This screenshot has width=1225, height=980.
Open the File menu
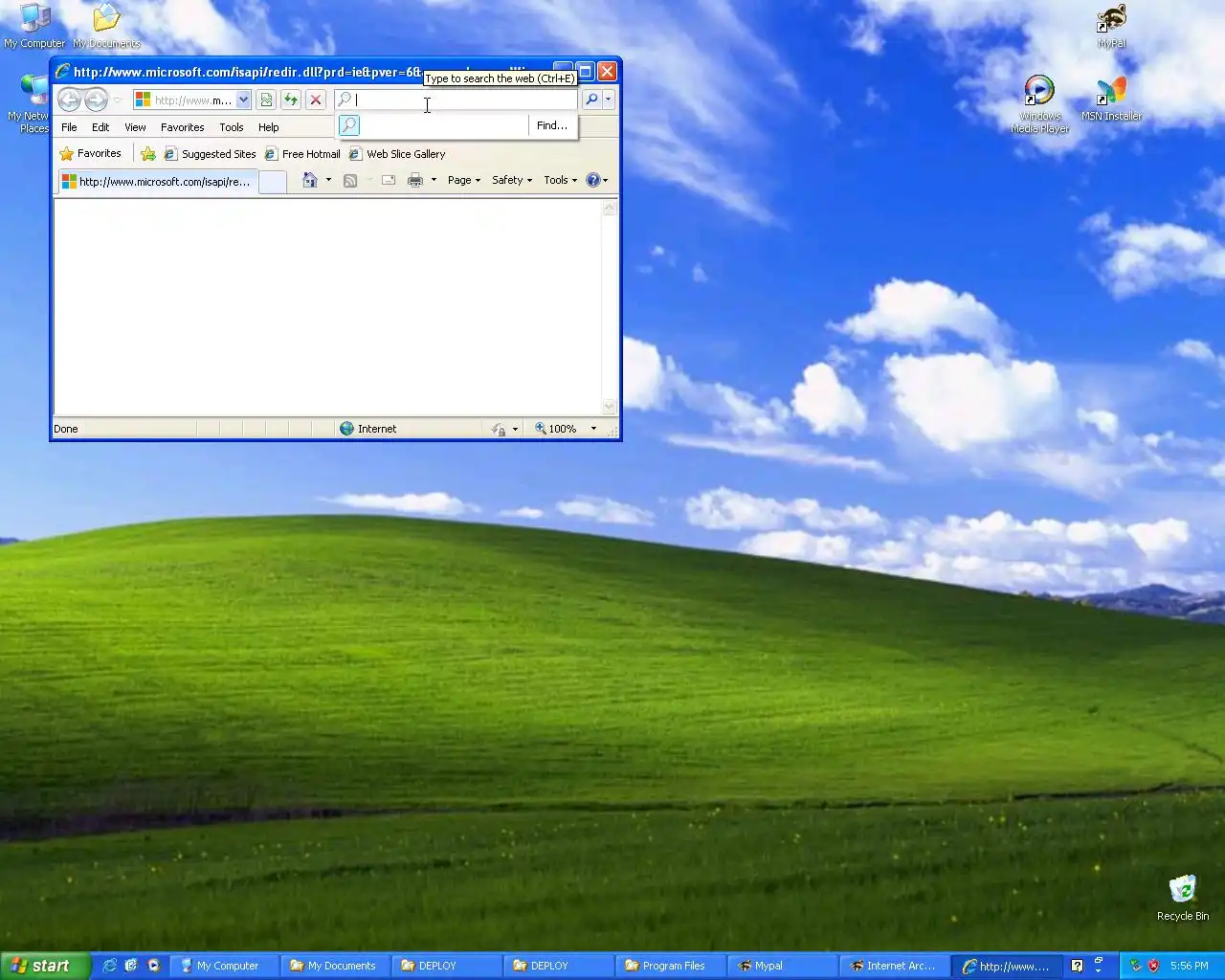pyautogui.click(x=69, y=127)
